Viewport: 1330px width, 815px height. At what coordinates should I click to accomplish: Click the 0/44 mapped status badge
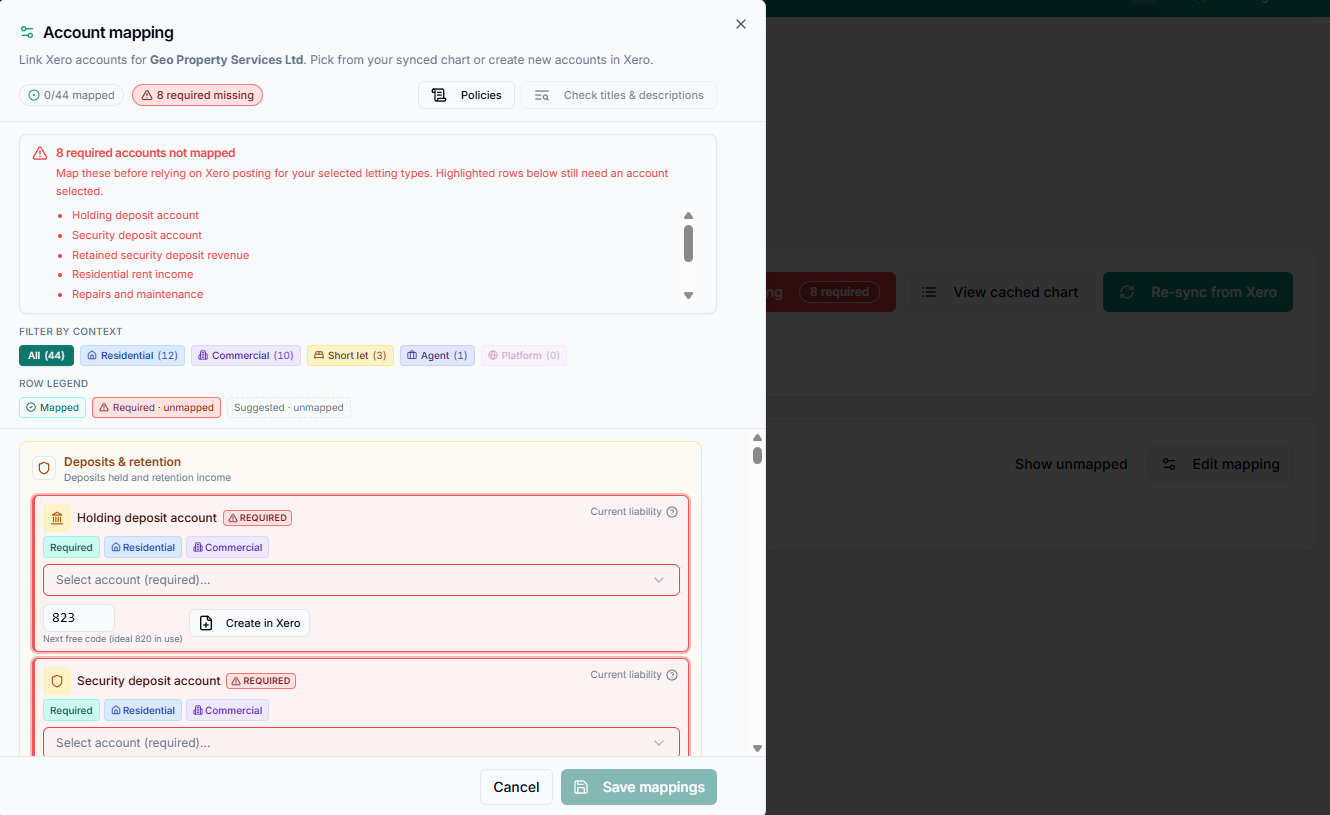pyautogui.click(x=71, y=95)
